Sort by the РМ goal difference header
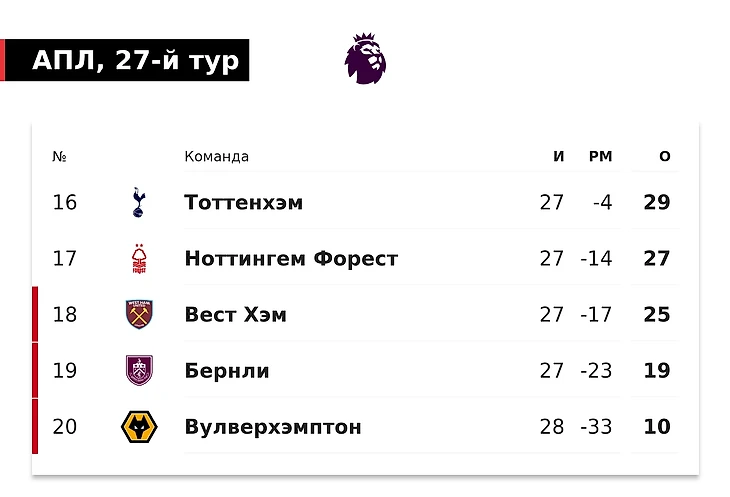The height and width of the screenshot is (497, 730). [x=601, y=156]
